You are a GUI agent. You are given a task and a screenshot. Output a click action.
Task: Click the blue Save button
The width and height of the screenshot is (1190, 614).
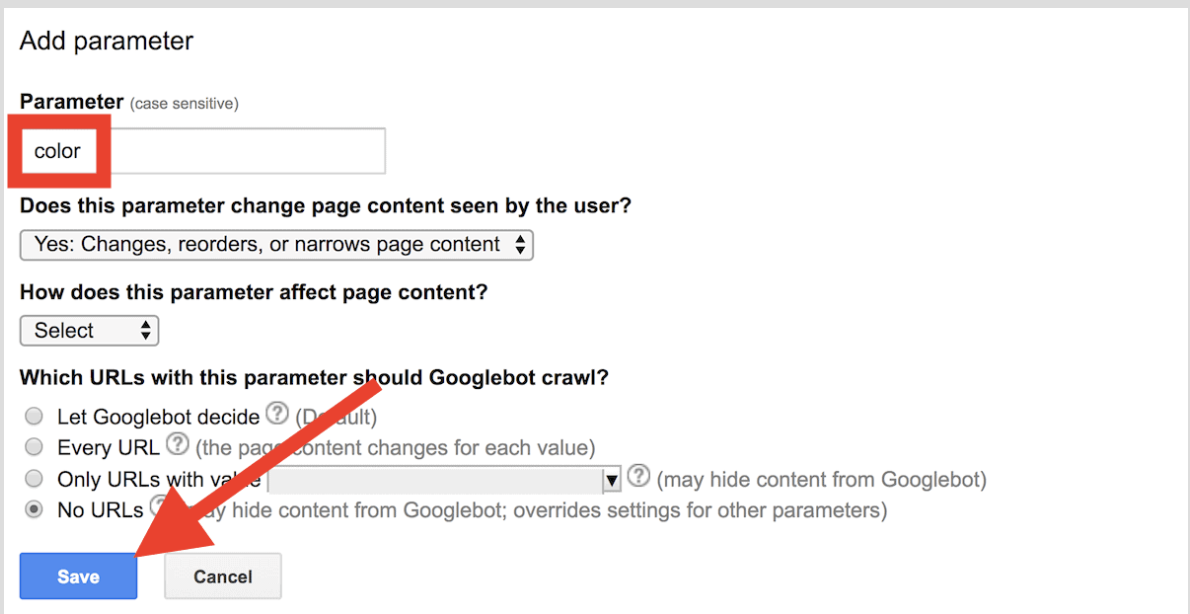(x=79, y=576)
